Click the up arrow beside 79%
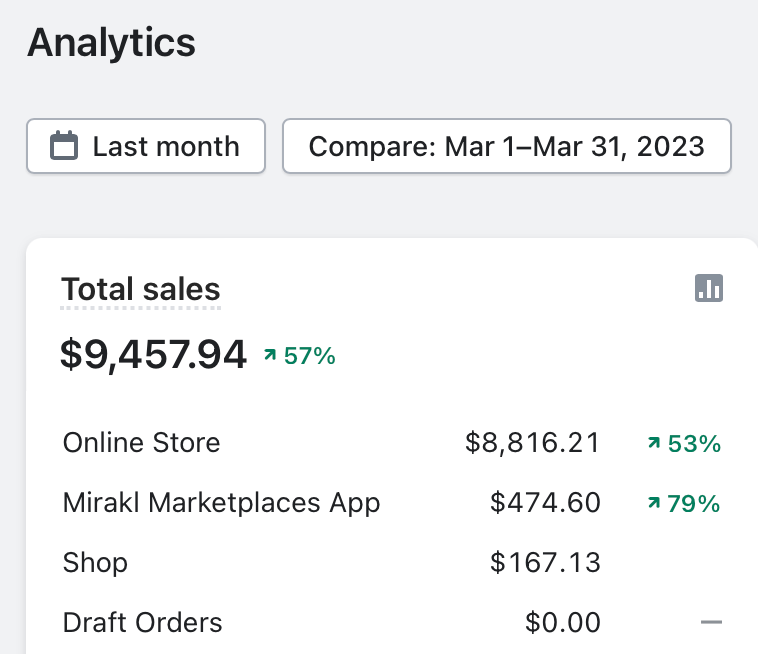 (x=654, y=503)
